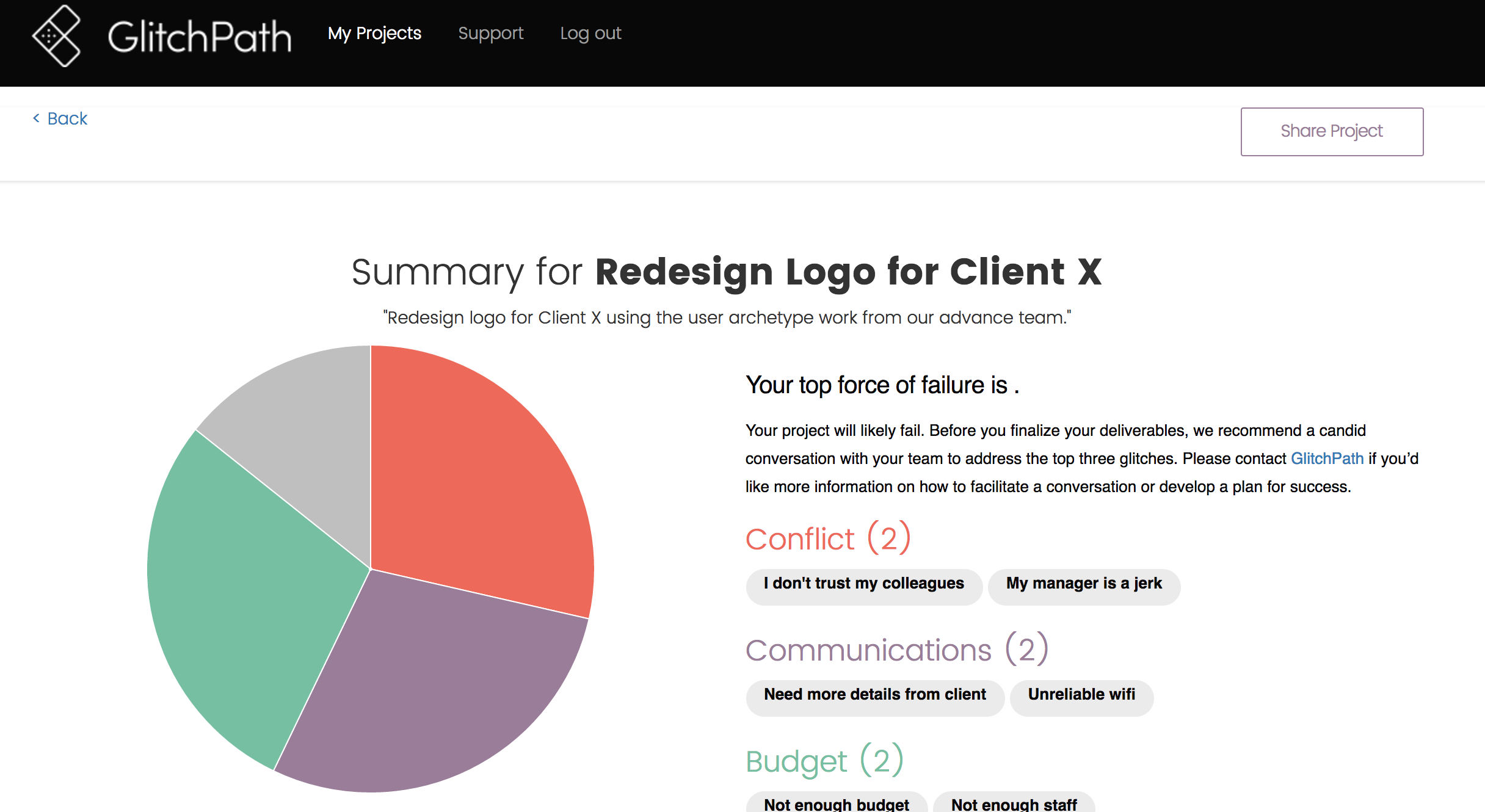Click the Conflict (2) category heading
Viewport: 1485px width, 812px height.
coord(828,539)
